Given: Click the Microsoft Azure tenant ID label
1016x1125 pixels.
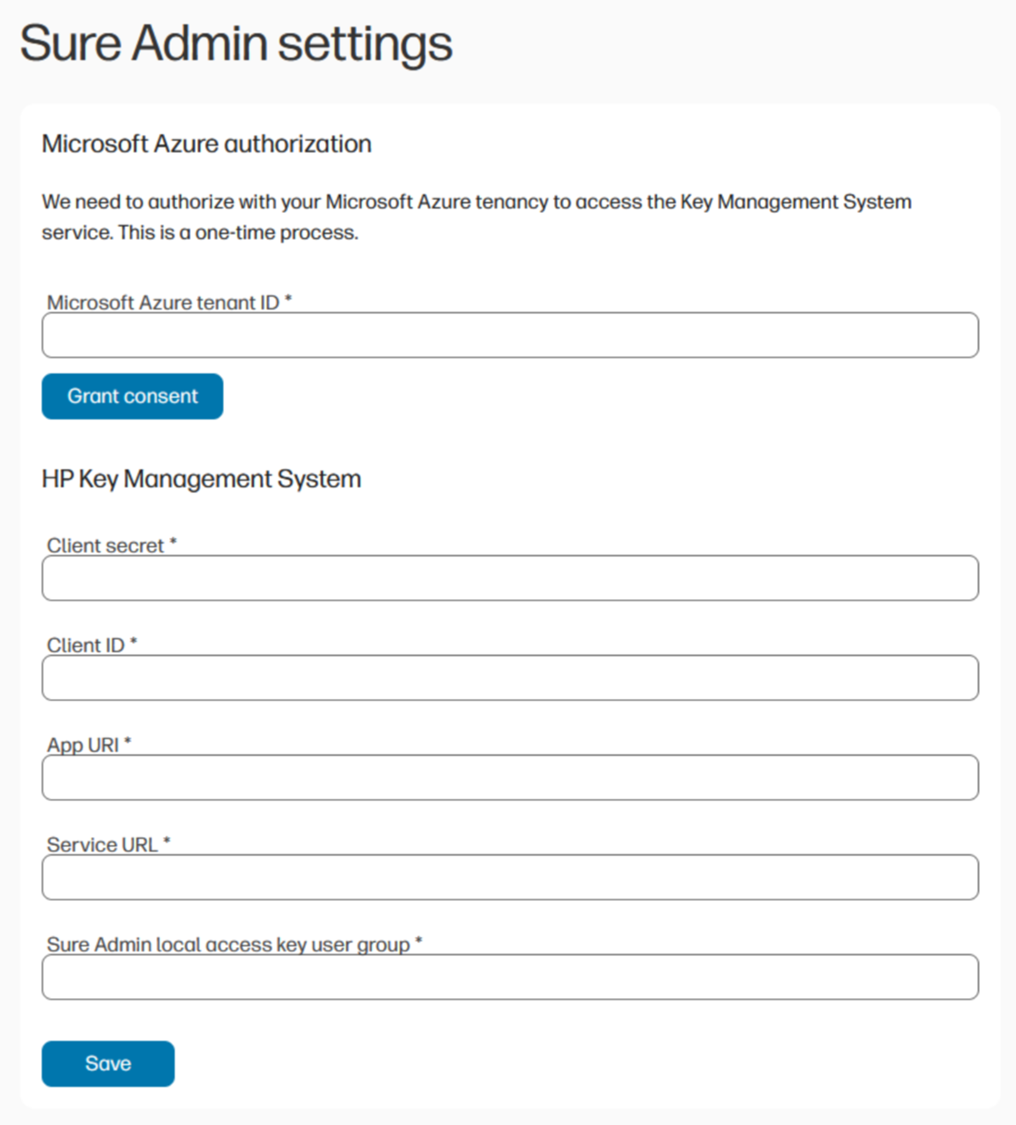Looking at the screenshot, I should click(165, 302).
